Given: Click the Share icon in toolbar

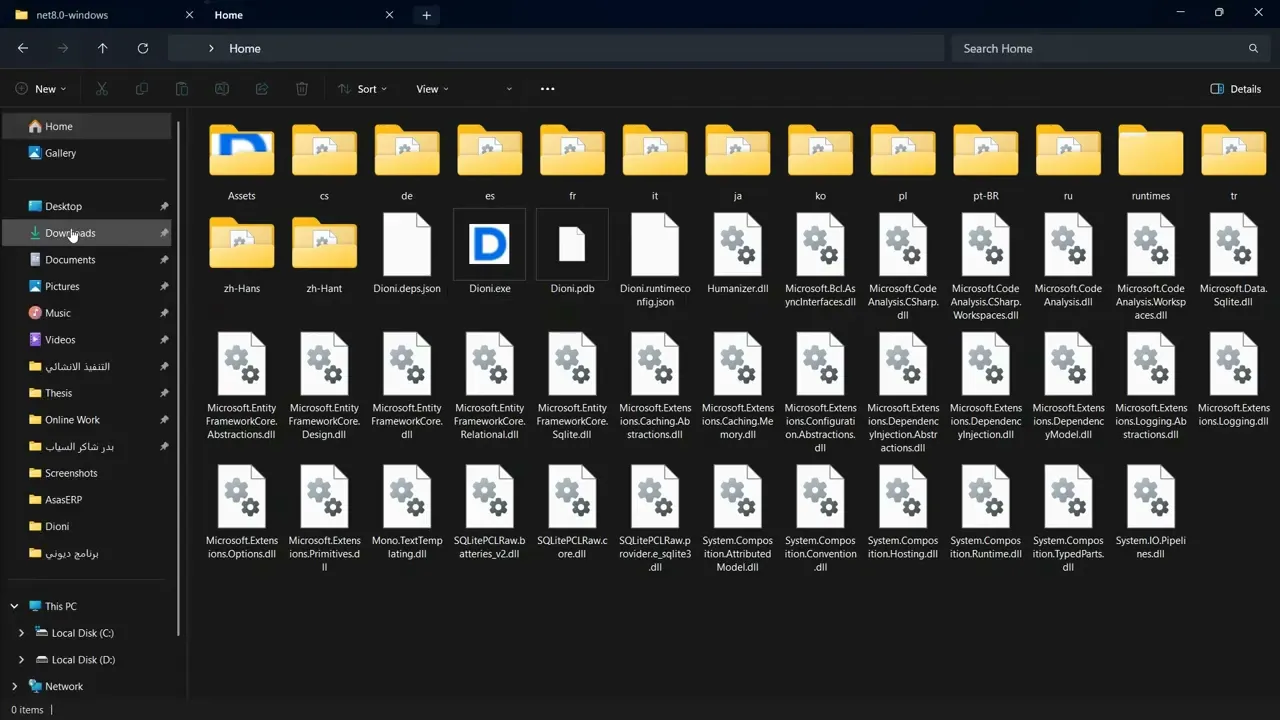Looking at the screenshot, I should click(262, 89).
